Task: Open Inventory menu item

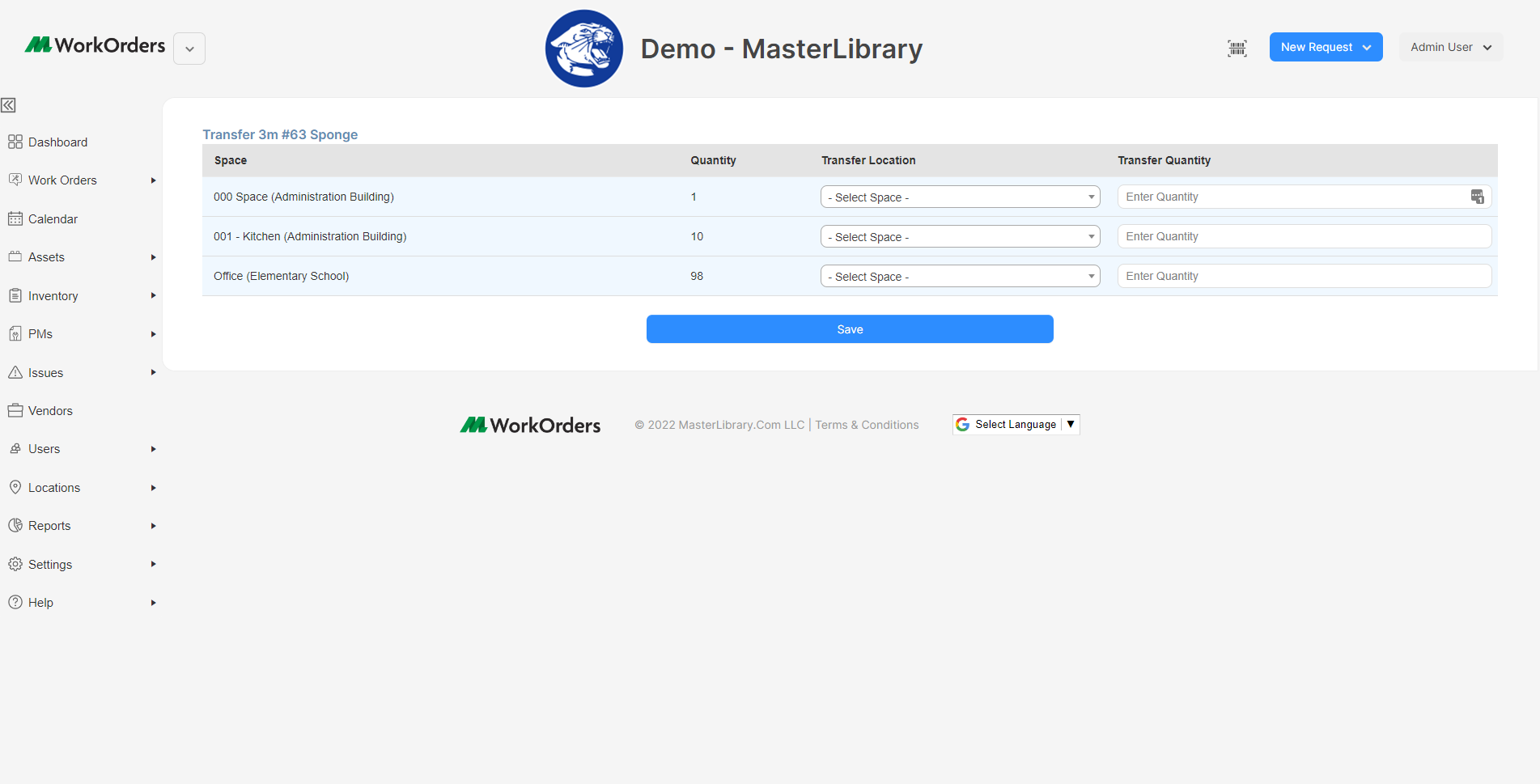Action: 53,295
